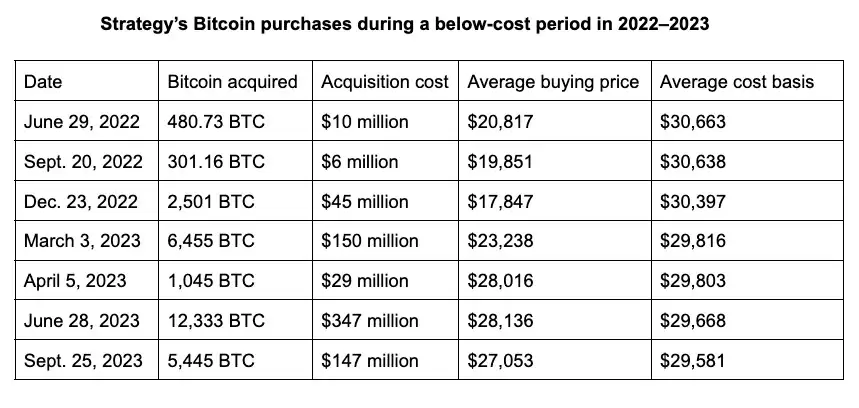This screenshot has width=859, height=408.
Task: Select the 12,333 BTC cell
Action: pyautogui.click(x=215, y=321)
